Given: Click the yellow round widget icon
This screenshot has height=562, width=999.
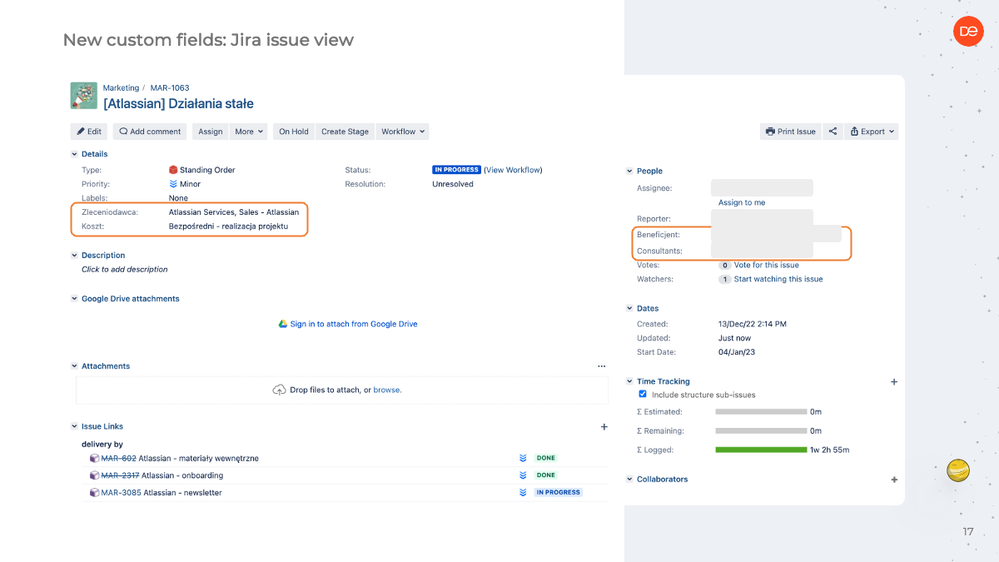Looking at the screenshot, I should click(958, 470).
